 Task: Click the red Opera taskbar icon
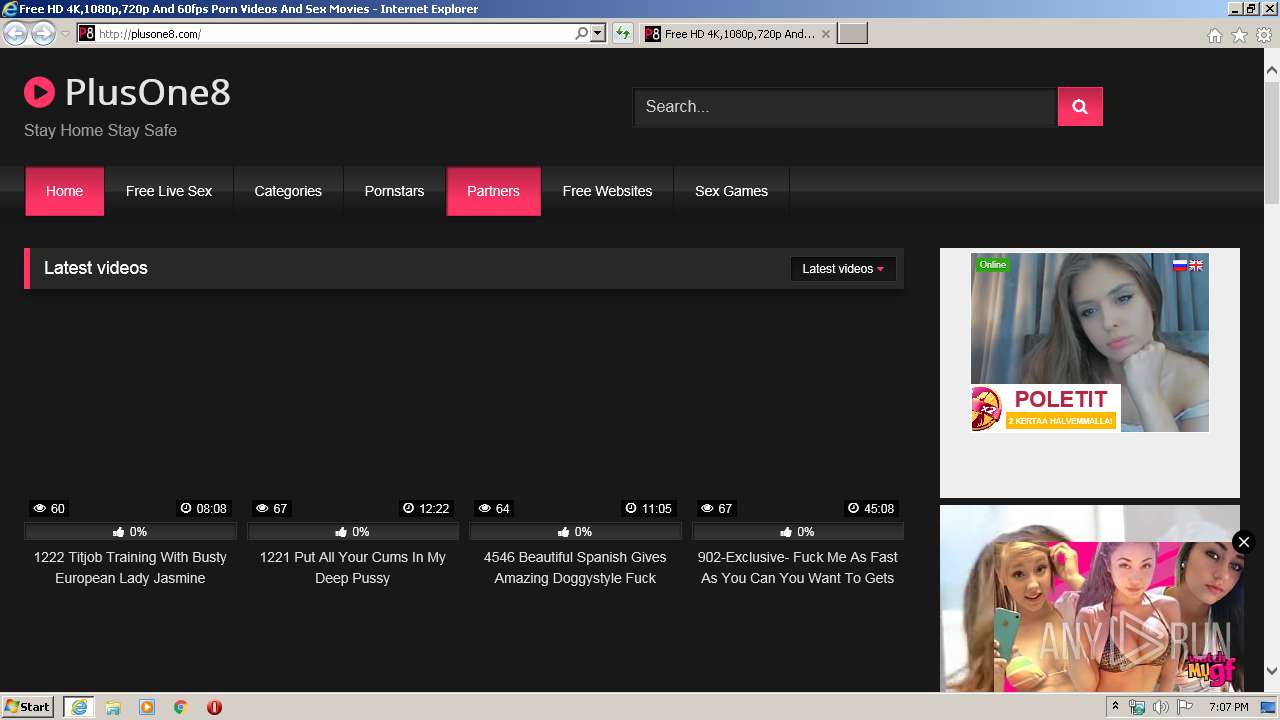tap(214, 707)
